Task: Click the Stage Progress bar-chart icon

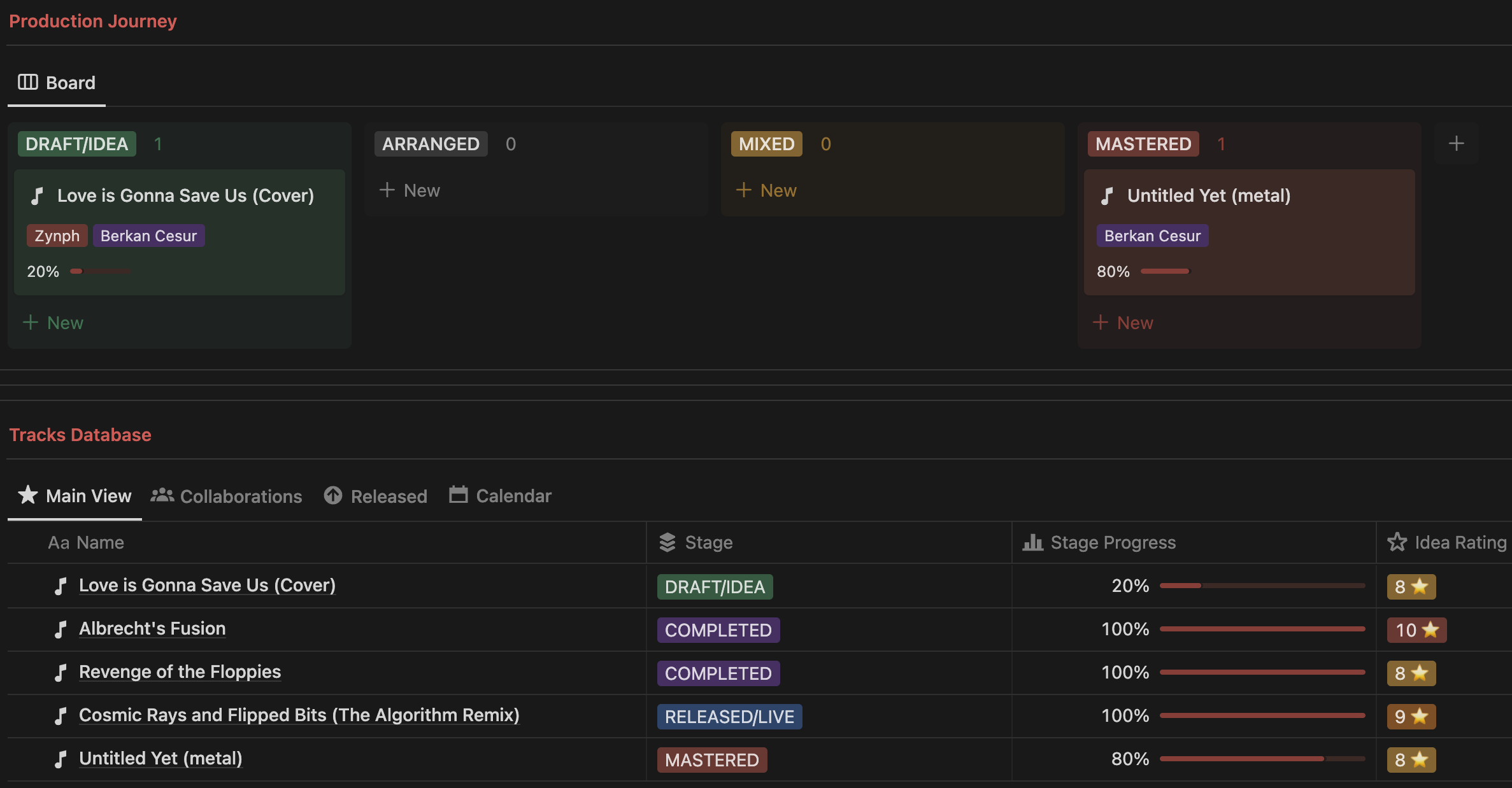Action: (x=1032, y=542)
